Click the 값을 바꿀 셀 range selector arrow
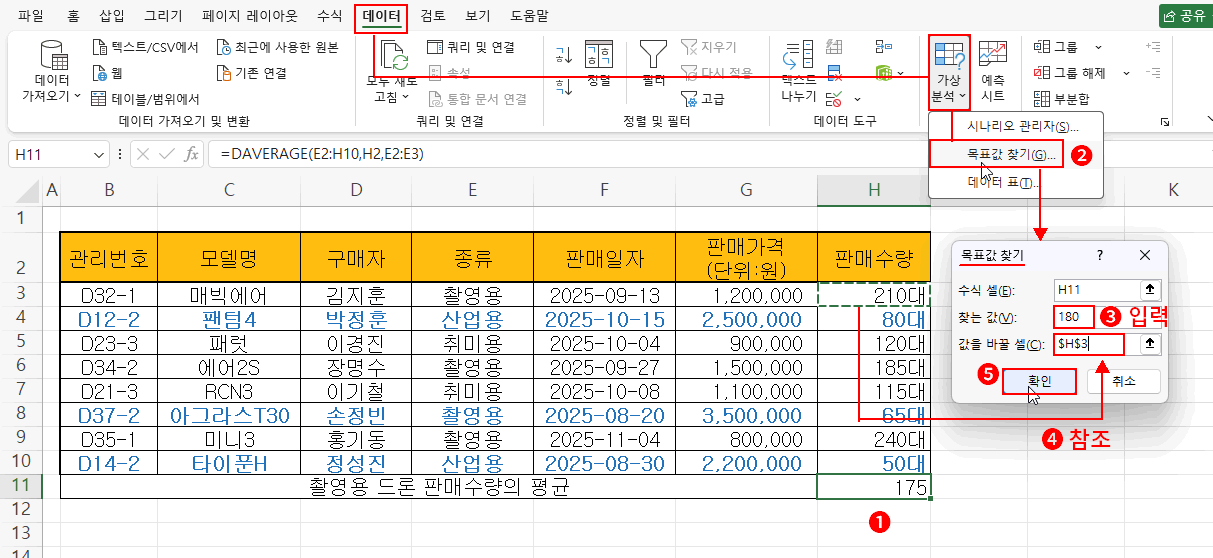 [x=1150, y=343]
